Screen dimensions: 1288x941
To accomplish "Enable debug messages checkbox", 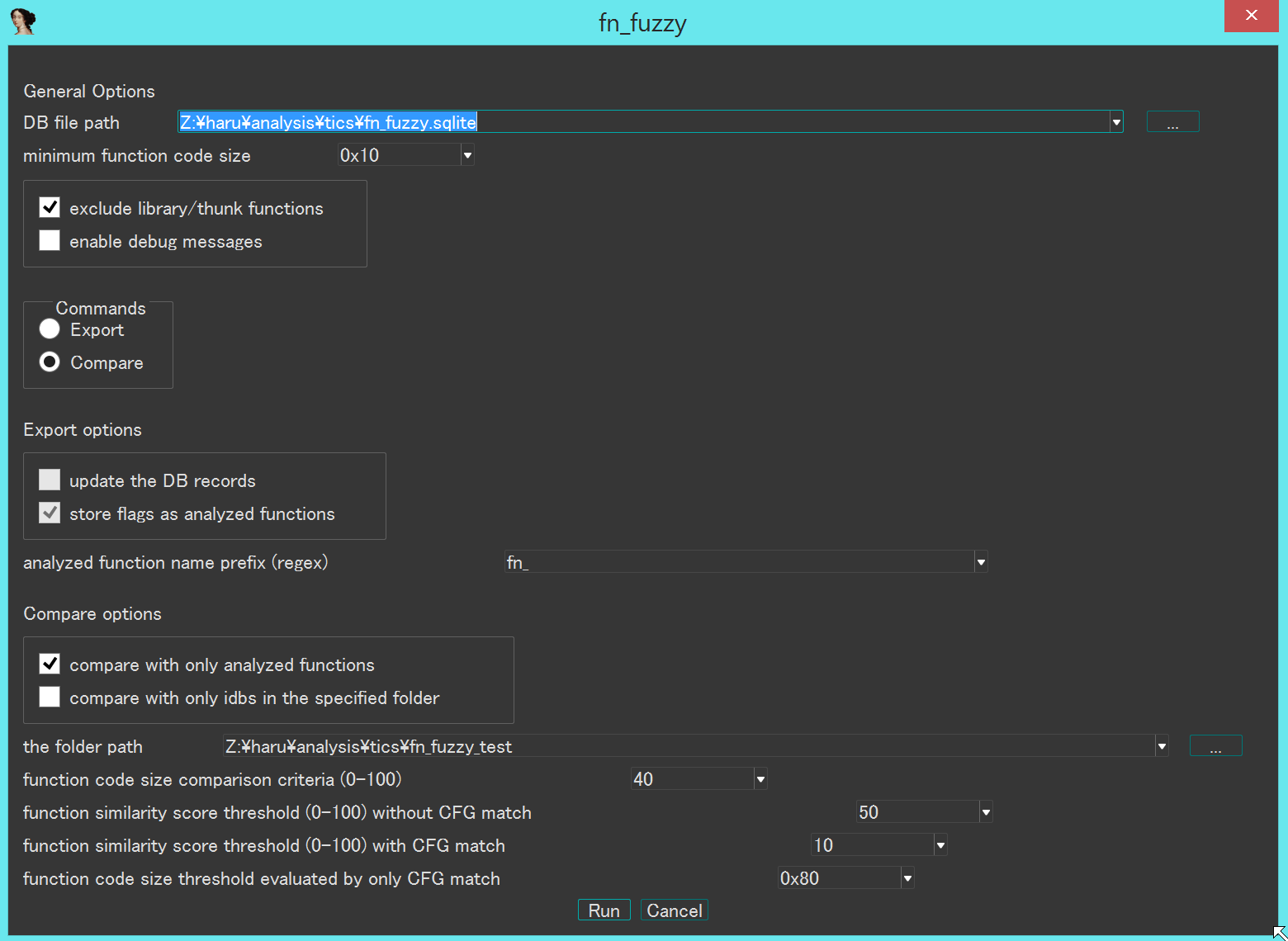I will coord(50,240).
